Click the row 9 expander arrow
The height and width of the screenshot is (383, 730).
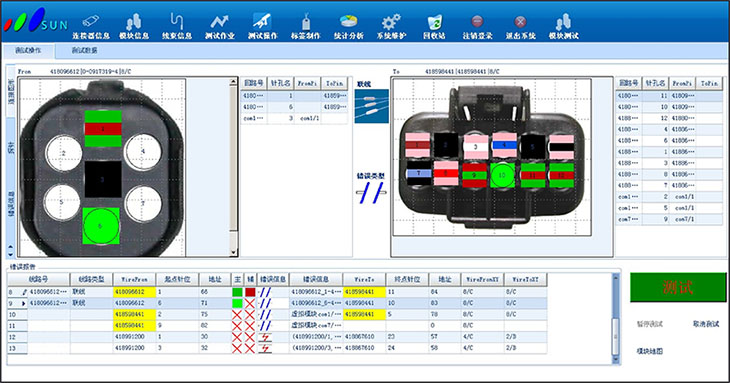24,303
